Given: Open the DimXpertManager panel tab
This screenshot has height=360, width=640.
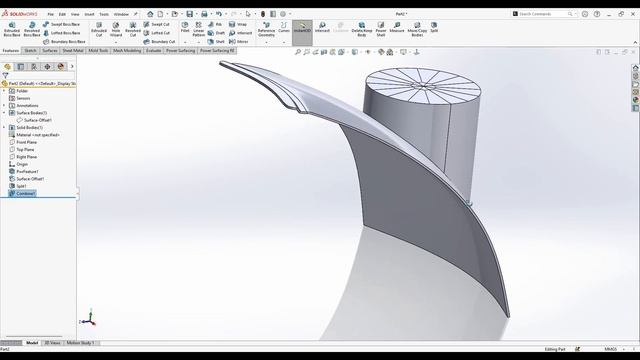Looking at the screenshot, I should 47,67.
